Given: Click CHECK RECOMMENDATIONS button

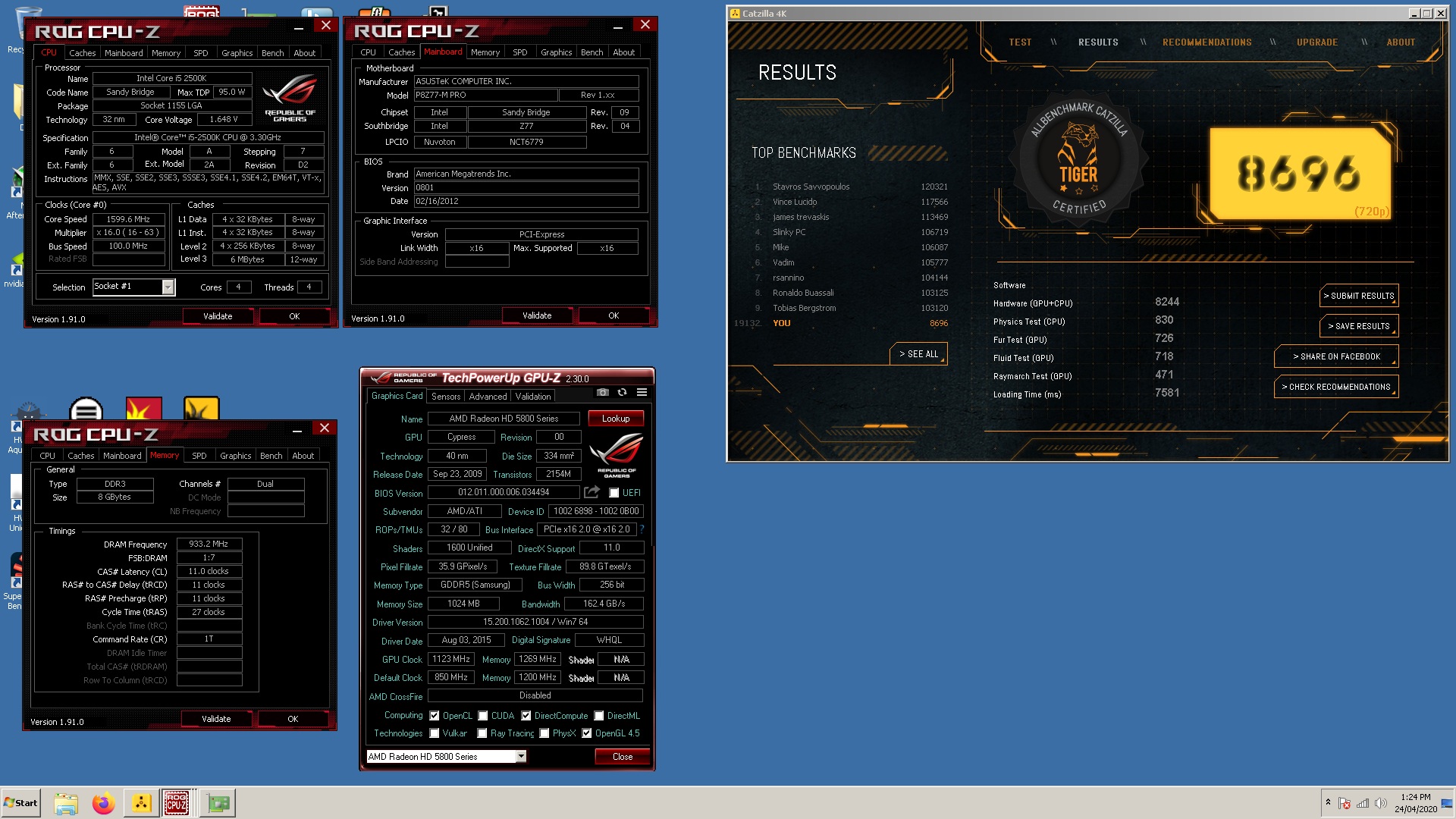Looking at the screenshot, I should (1336, 387).
